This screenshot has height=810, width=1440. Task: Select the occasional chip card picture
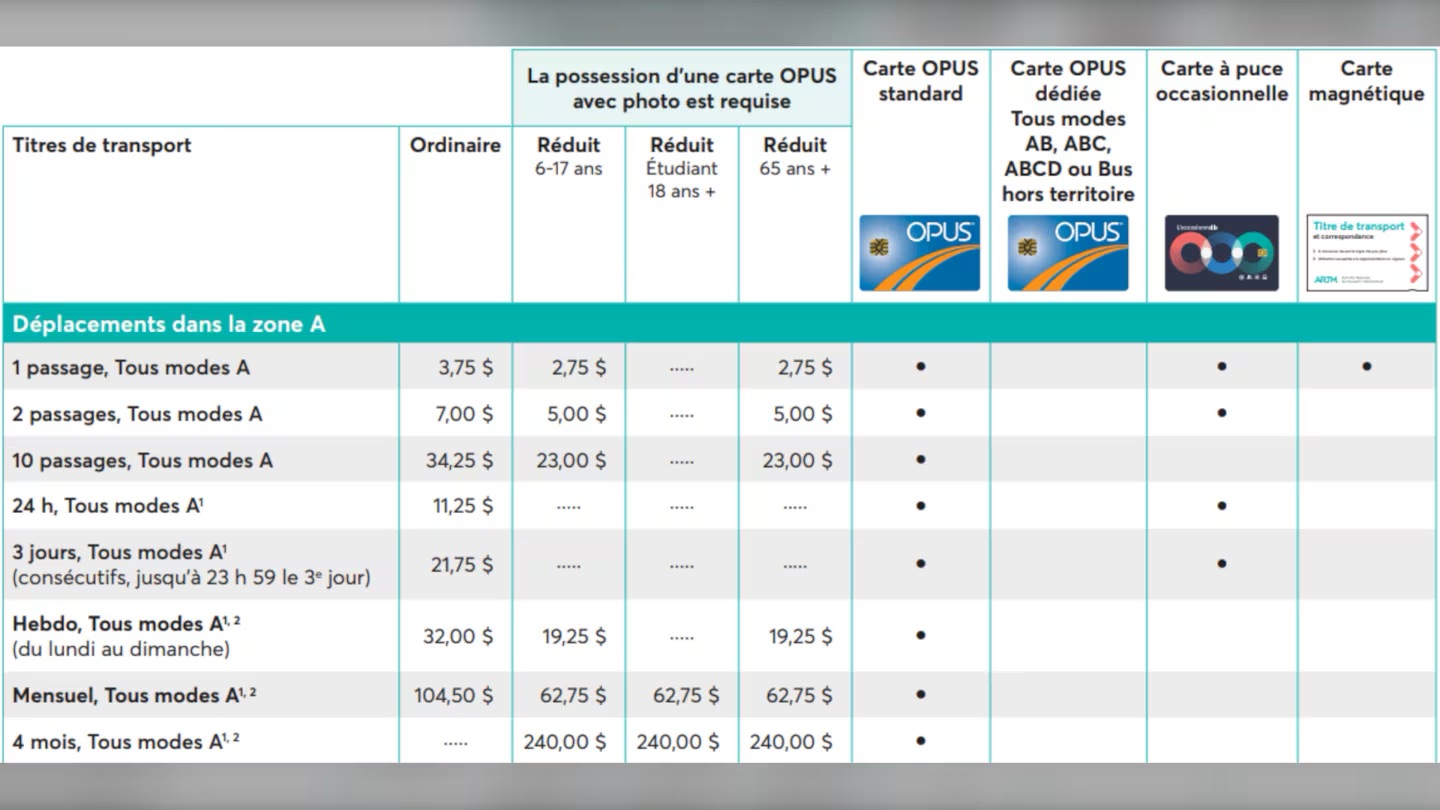1221,253
